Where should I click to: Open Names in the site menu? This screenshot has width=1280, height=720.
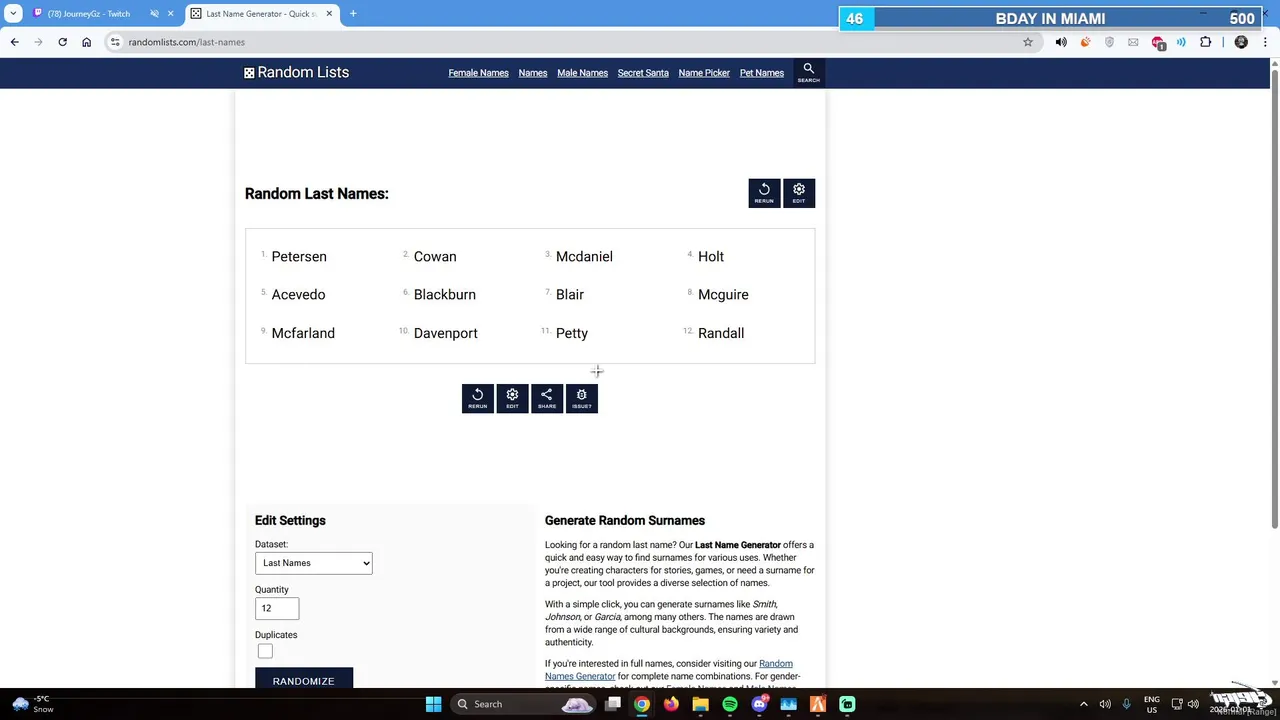tap(533, 73)
